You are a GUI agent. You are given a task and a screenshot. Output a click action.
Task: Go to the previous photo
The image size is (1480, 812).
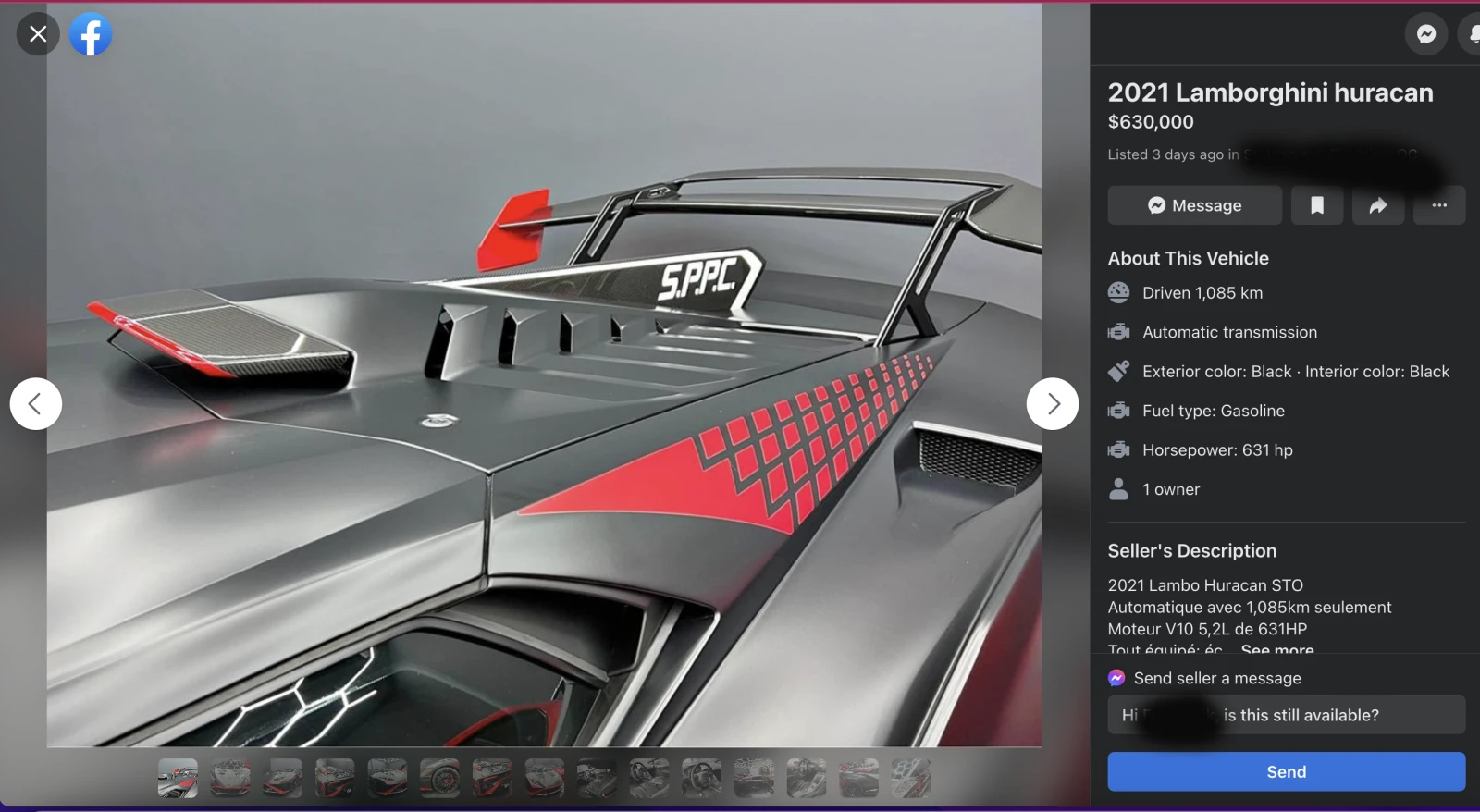click(36, 404)
